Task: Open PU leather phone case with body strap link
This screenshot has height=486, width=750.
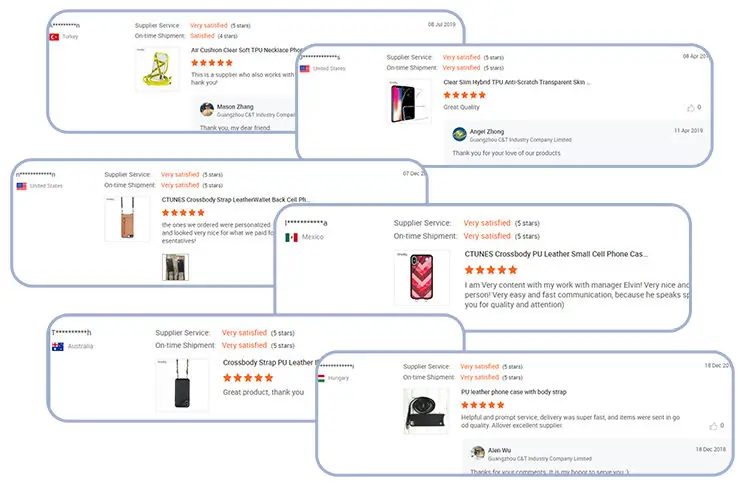Action: click(x=514, y=392)
